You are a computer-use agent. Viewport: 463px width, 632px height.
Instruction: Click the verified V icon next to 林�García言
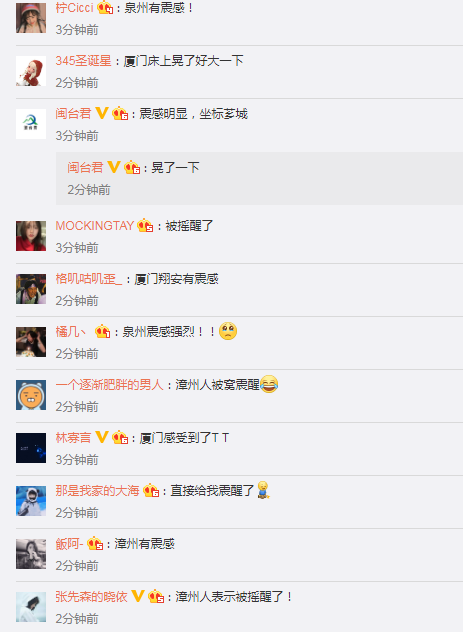pos(102,437)
